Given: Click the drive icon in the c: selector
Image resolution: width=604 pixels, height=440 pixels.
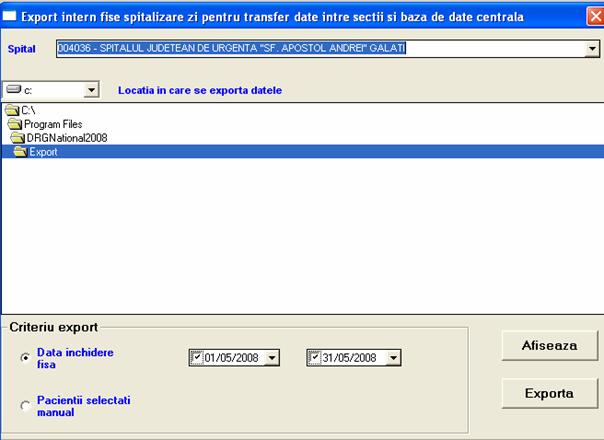Looking at the screenshot, I should click(14, 90).
